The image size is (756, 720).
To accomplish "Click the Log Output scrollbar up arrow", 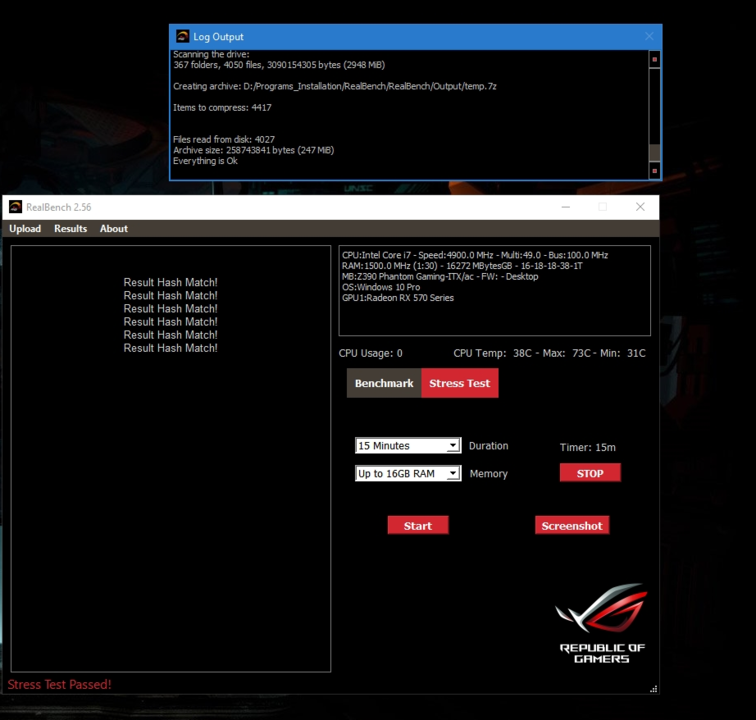I will (x=655, y=59).
